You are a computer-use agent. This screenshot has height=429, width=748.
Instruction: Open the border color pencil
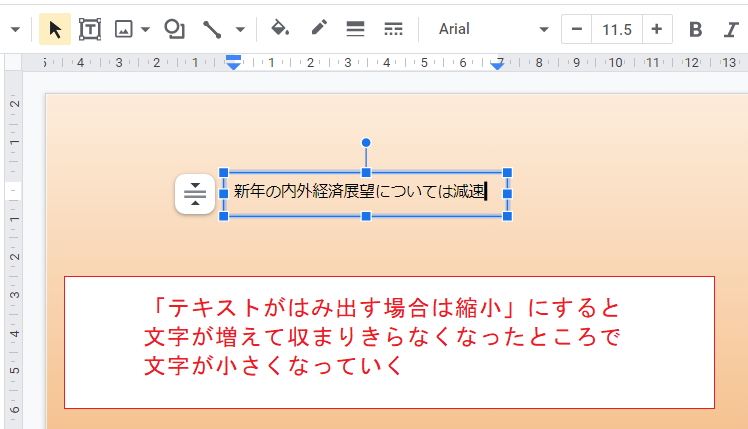[319, 28]
